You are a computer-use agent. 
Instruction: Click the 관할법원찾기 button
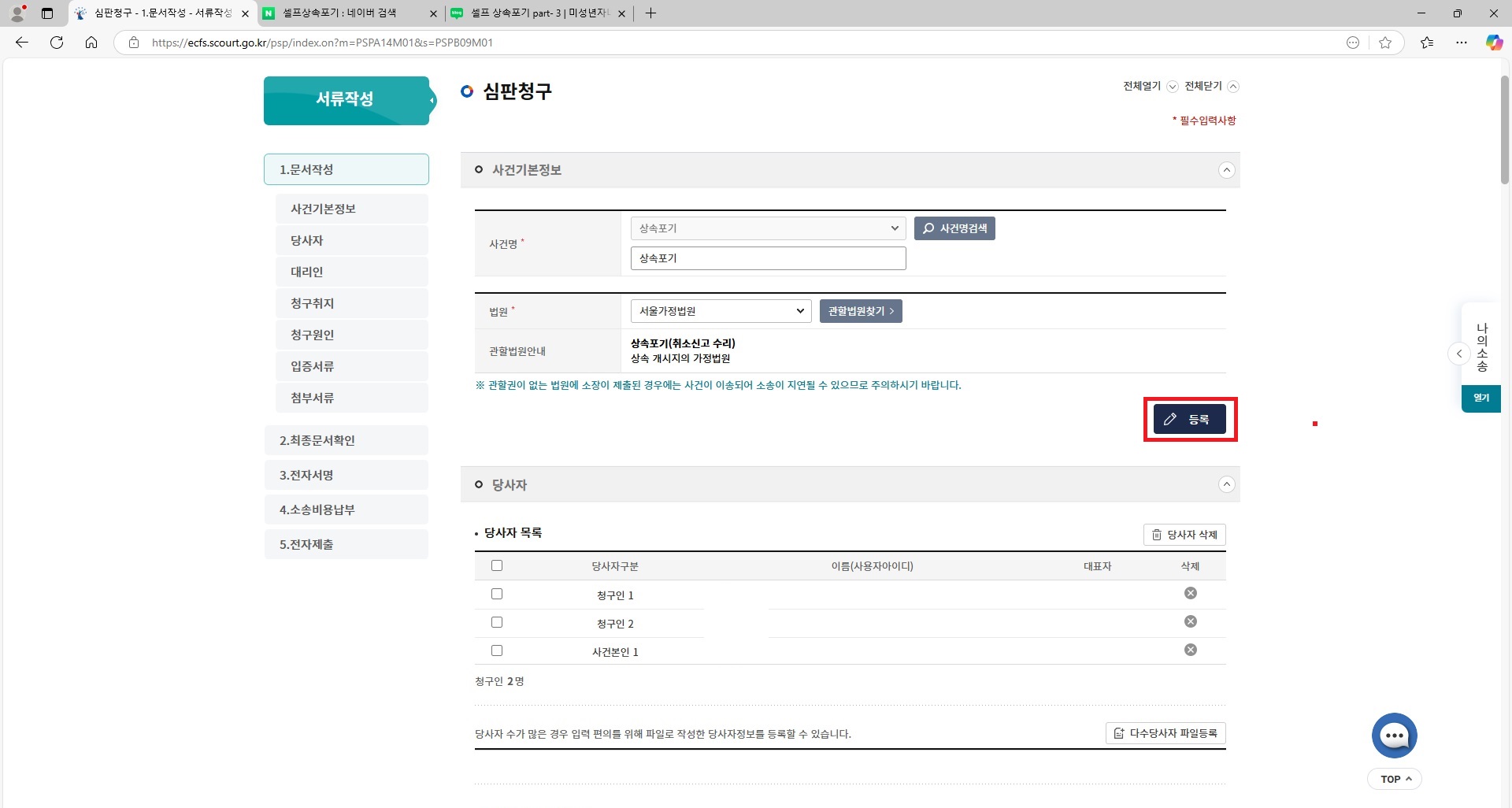point(860,310)
